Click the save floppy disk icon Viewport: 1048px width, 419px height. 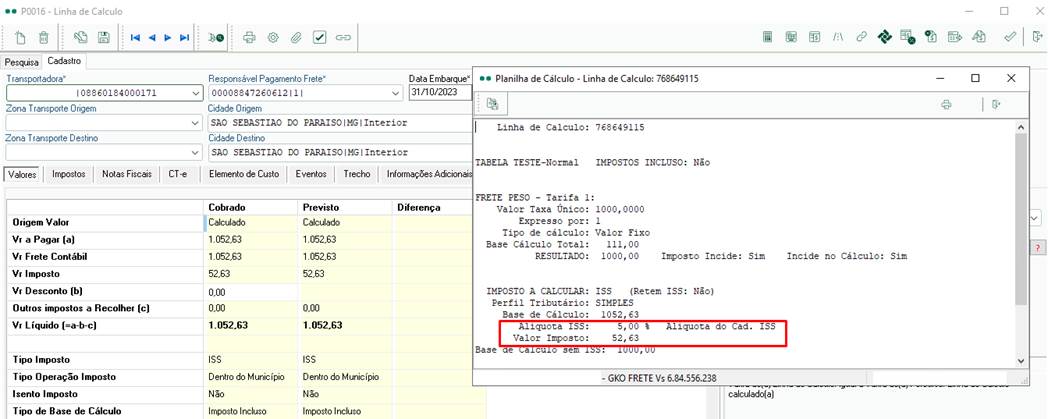coord(104,37)
